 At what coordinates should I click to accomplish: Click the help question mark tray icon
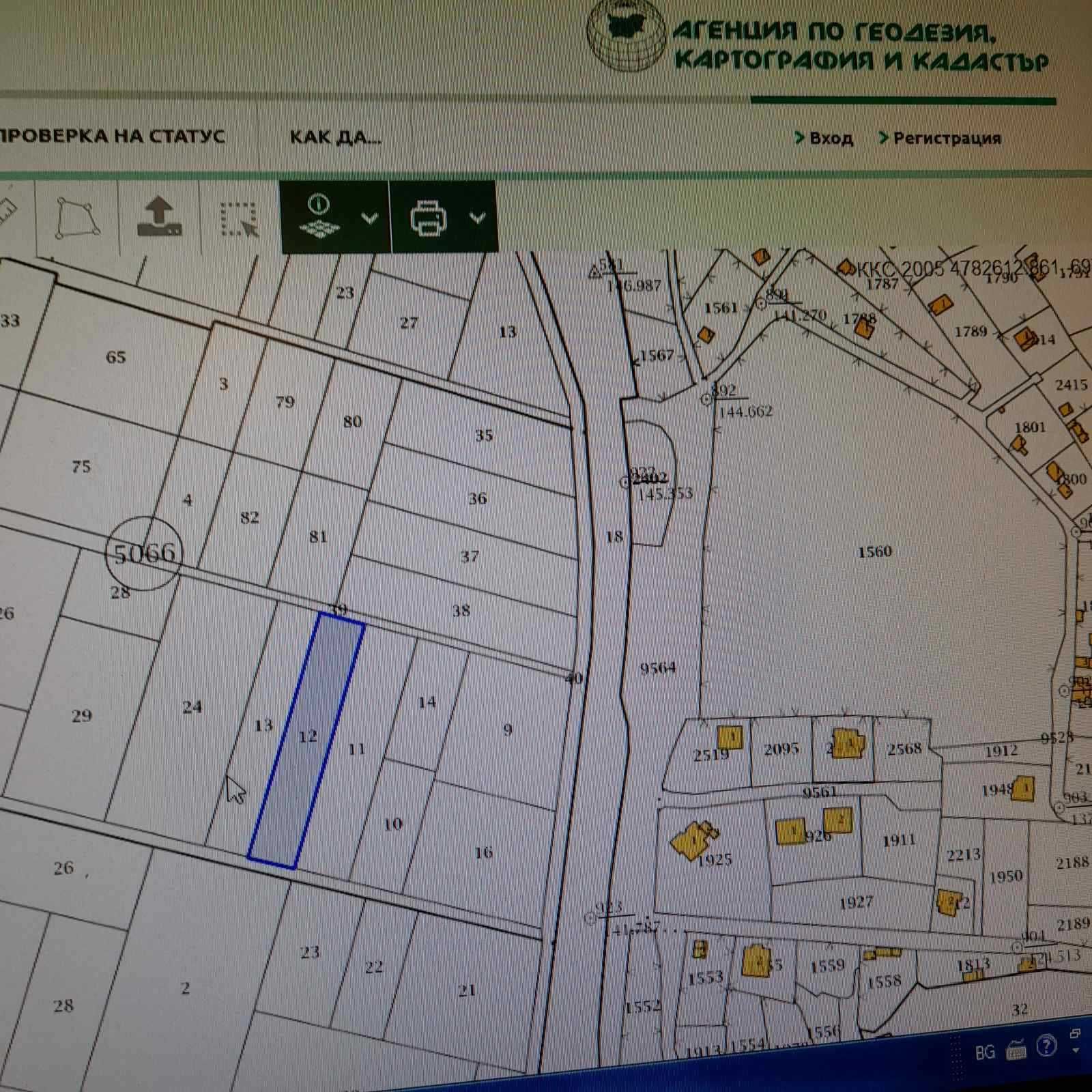[1046, 1046]
